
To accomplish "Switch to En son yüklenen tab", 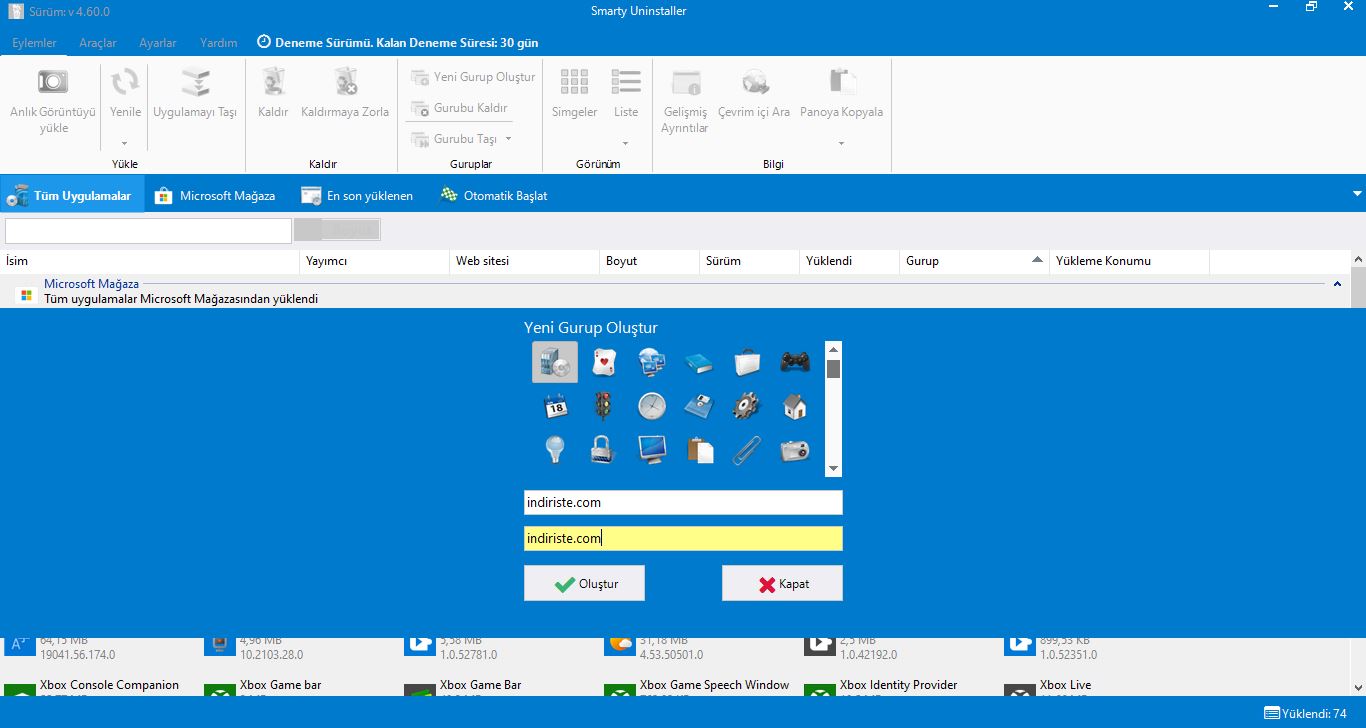I will click(358, 195).
